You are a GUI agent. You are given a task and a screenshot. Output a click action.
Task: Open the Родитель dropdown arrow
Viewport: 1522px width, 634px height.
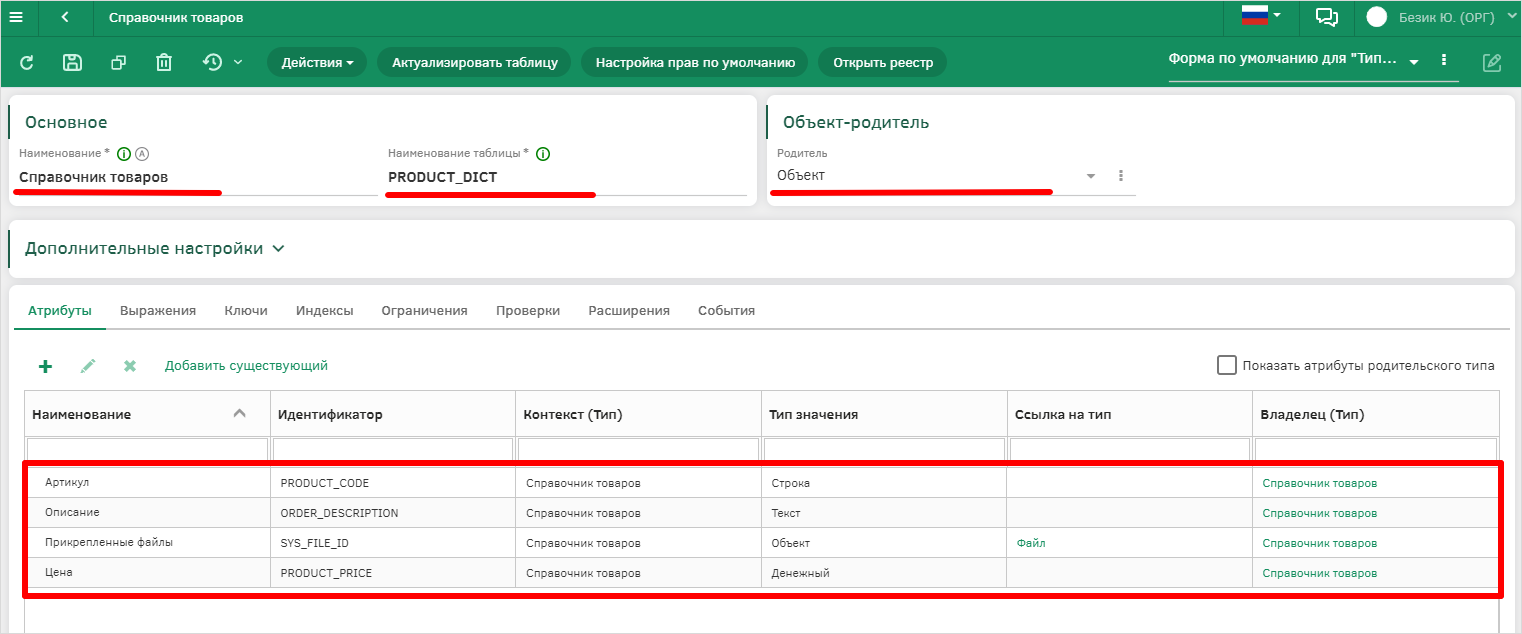pos(1091,176)
